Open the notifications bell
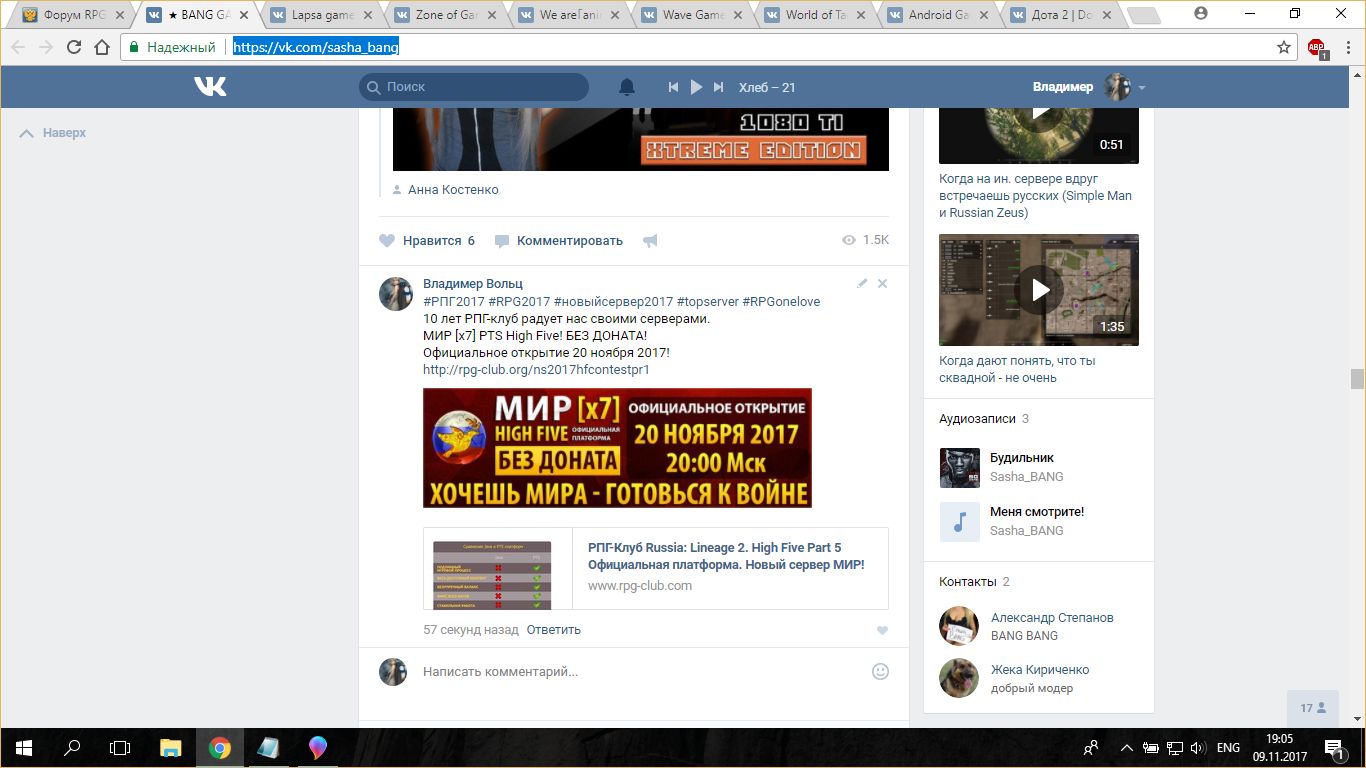The width and height of the screenshot is (1366, 768). [627, 87]
